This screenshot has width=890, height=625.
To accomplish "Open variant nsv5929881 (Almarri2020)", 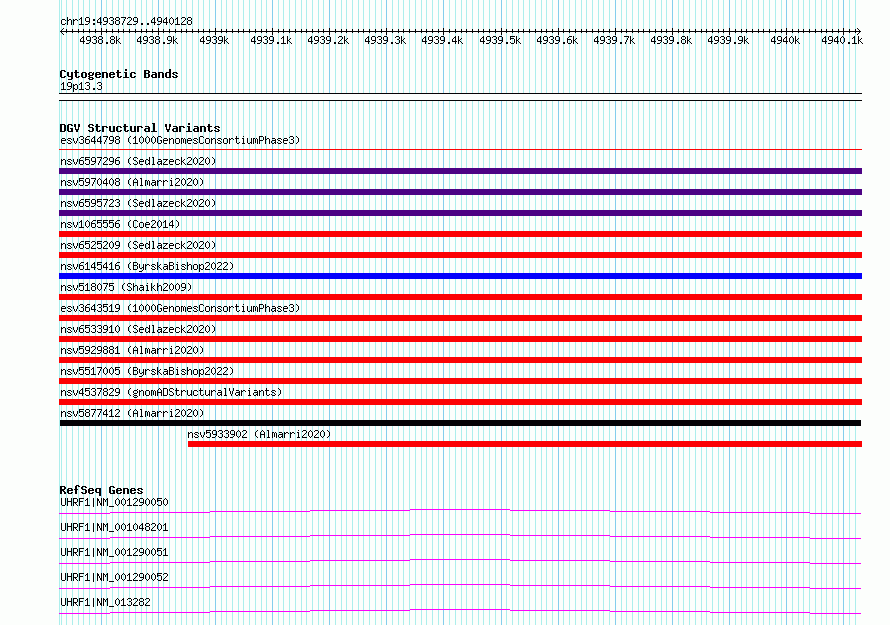I will click(x=132, y=350).
